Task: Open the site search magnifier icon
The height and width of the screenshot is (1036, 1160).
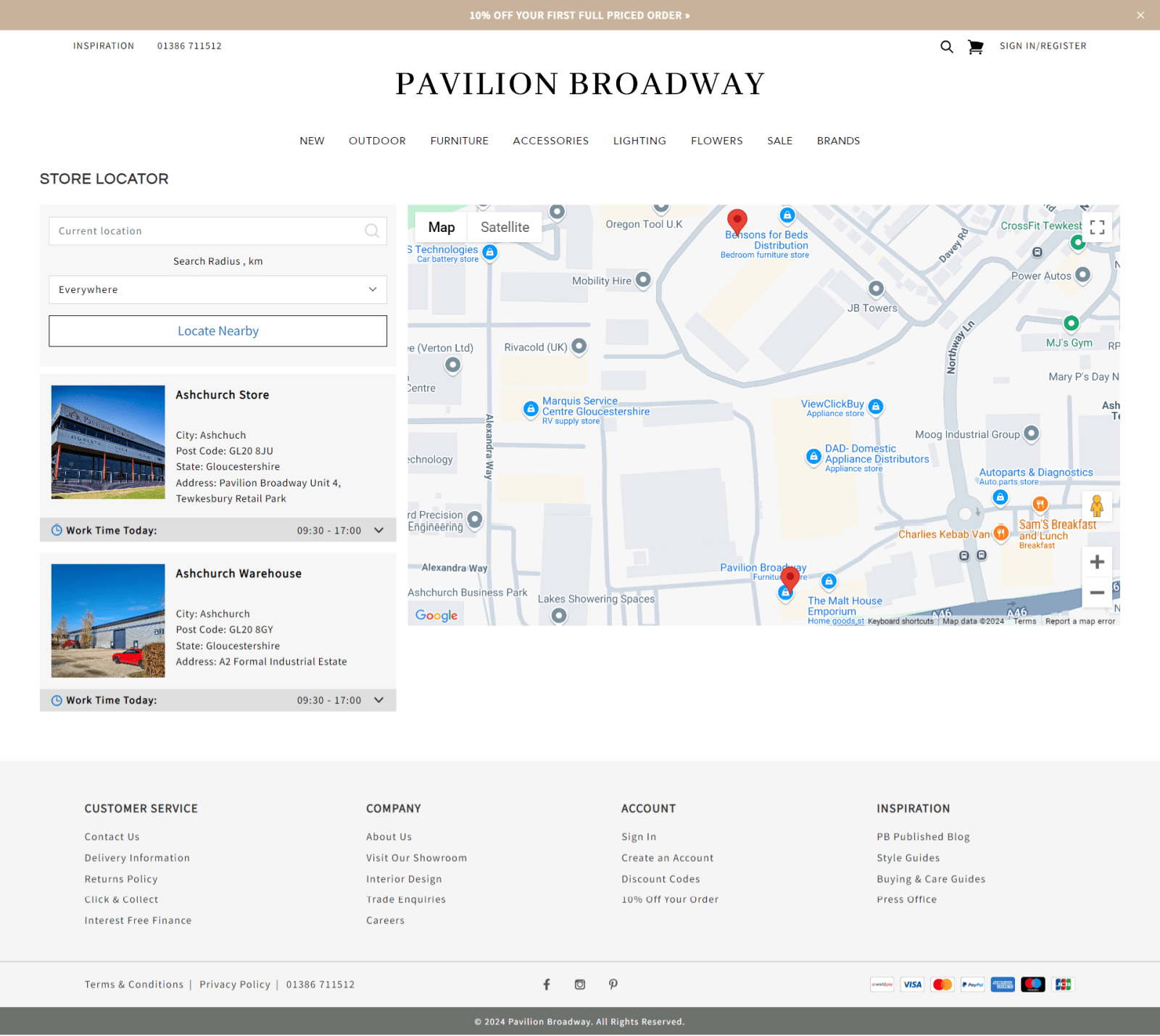Action: (x=947, y=46)
